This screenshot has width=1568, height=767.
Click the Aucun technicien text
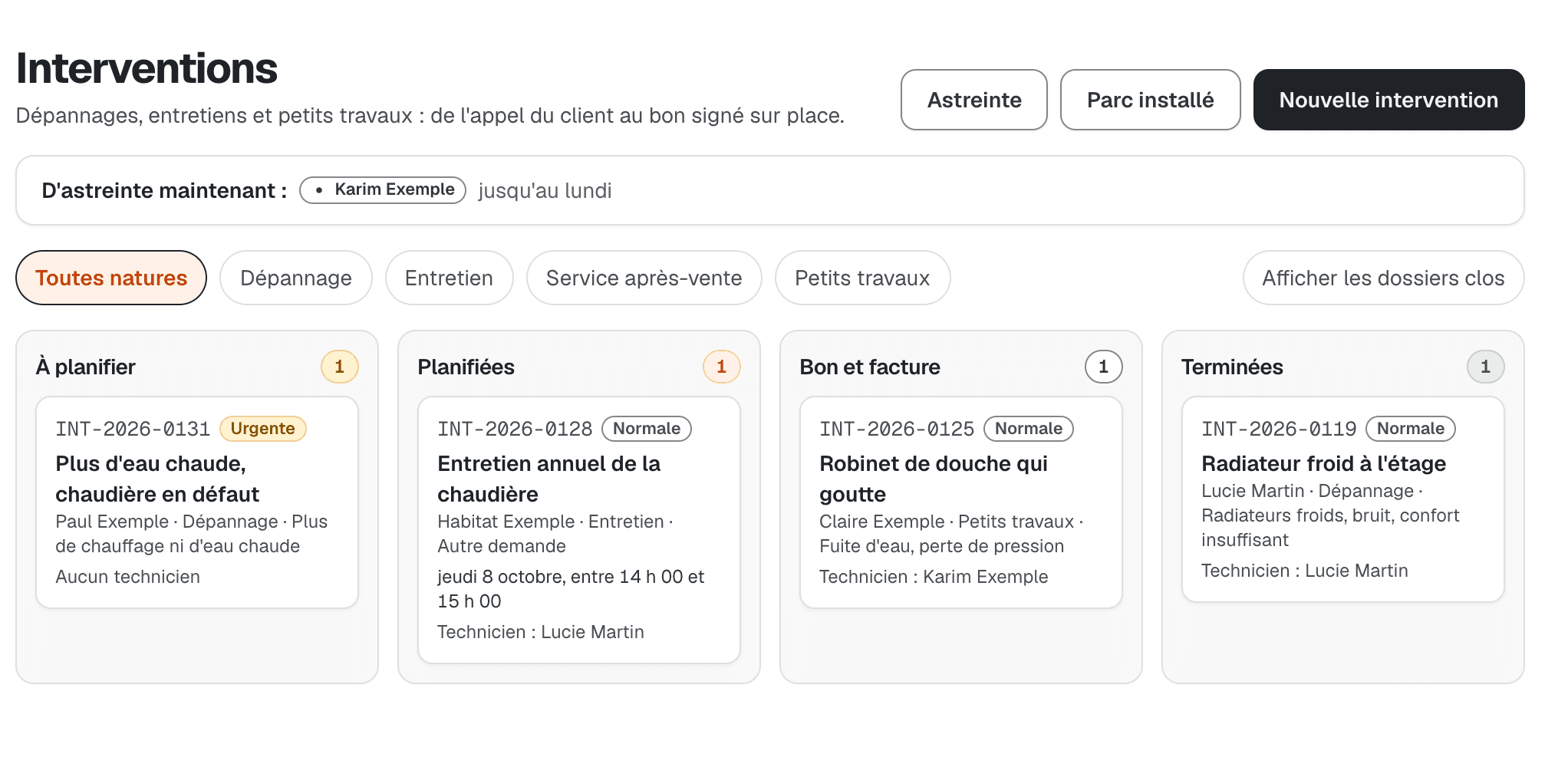pos(127,577)
